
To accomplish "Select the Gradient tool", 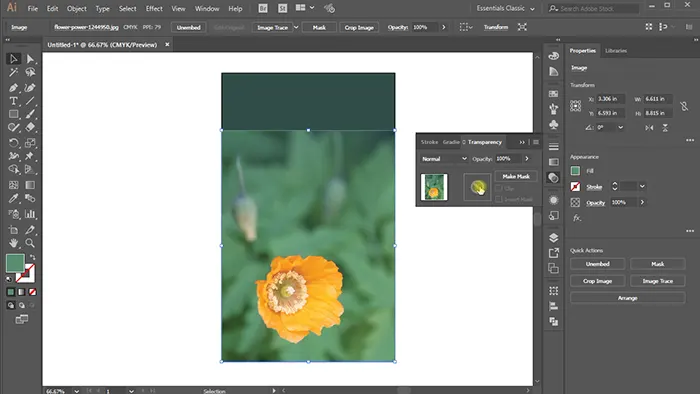I will 30,185.
